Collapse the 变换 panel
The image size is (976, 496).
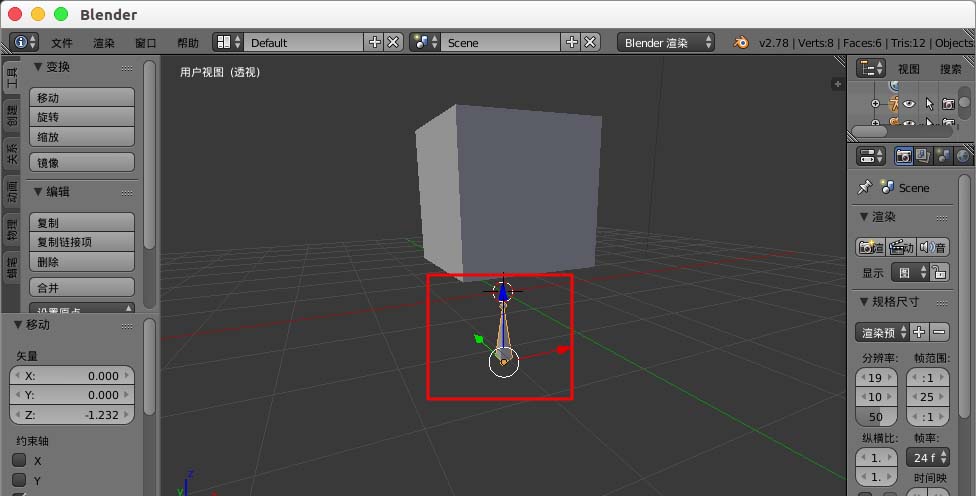[38, 67]
